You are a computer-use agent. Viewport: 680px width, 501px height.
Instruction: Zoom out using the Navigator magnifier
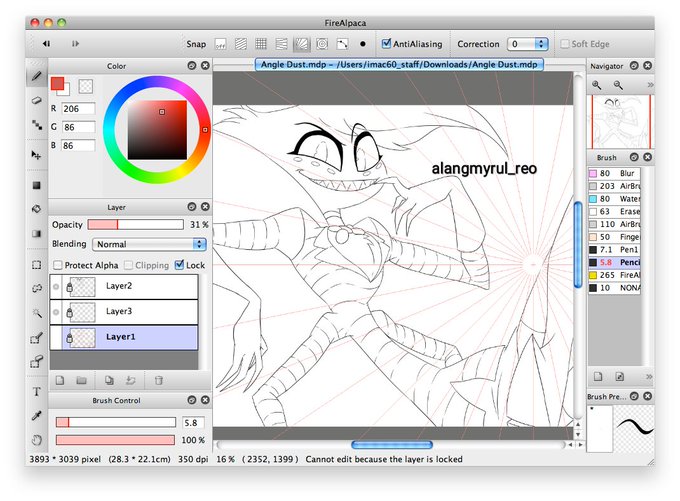(618, 85)
